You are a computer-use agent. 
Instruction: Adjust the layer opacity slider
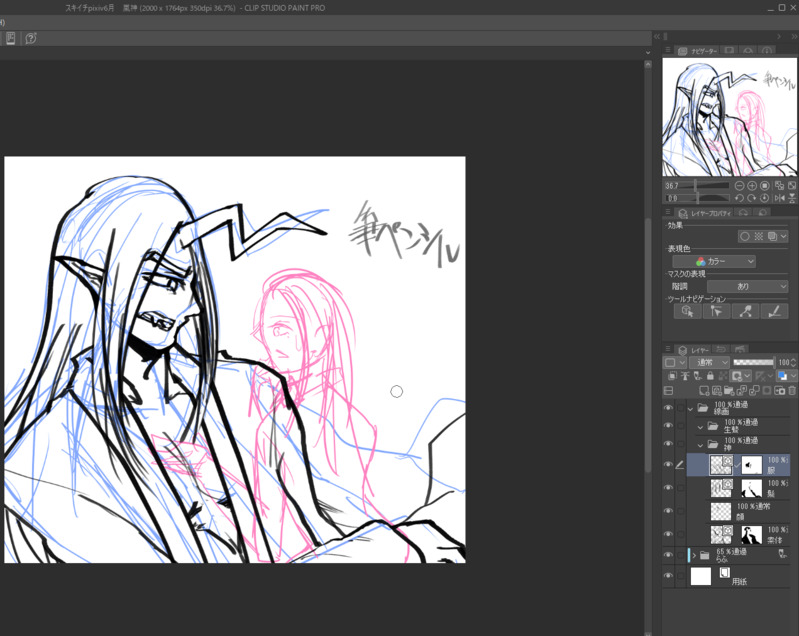click(x=754, y=362)
